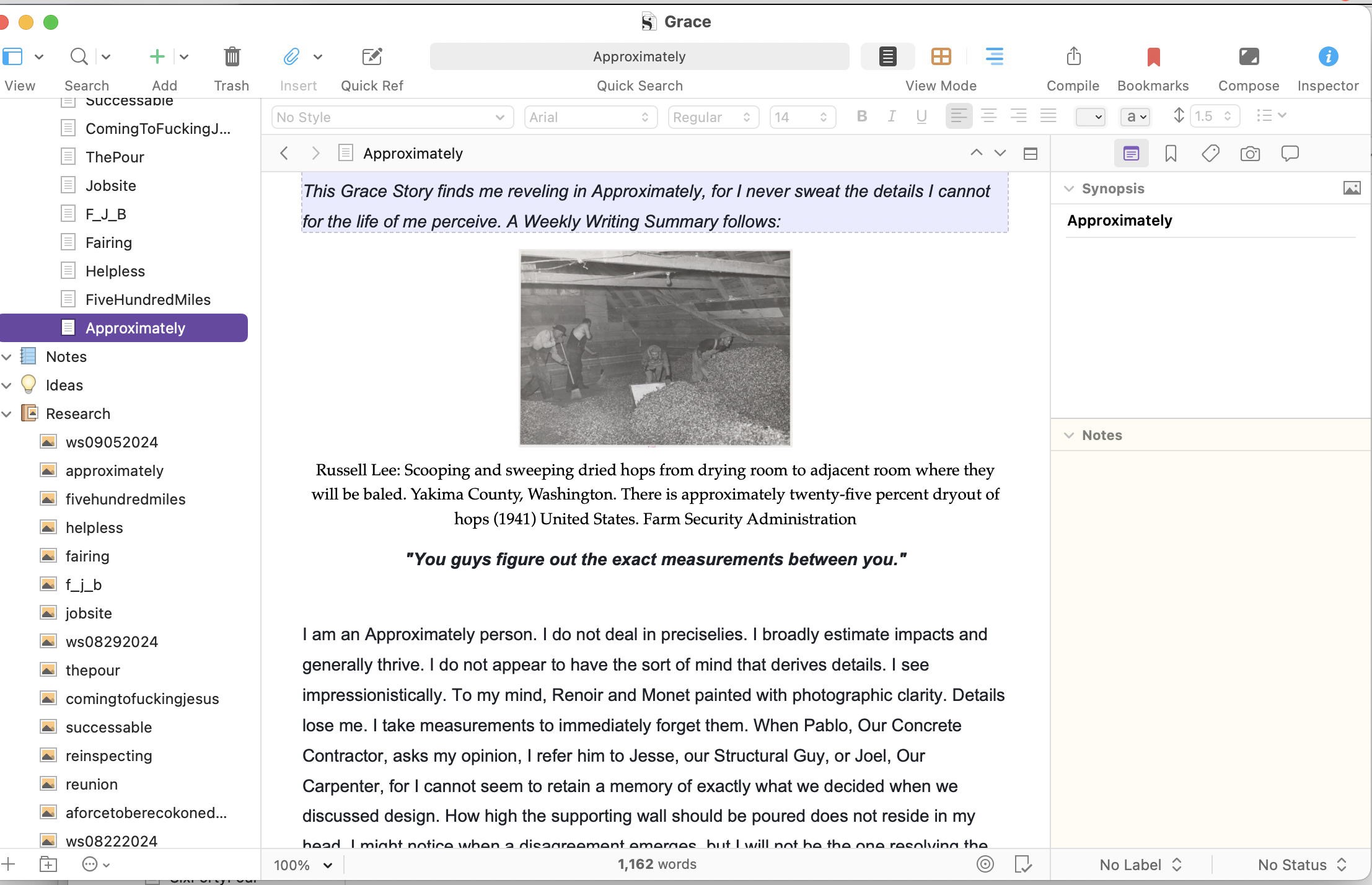Split the editor view
This screenshot has height=885, width=1372.
click(x=1030, y=154)
